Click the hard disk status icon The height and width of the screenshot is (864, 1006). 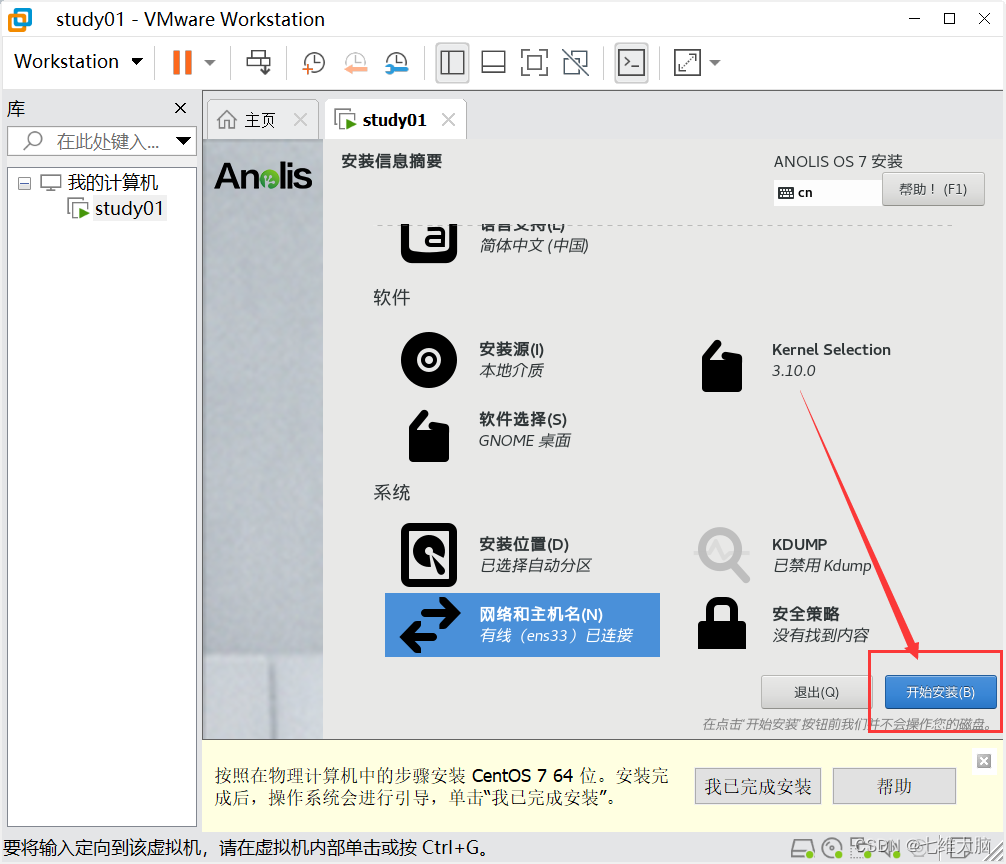click(803, 848)
